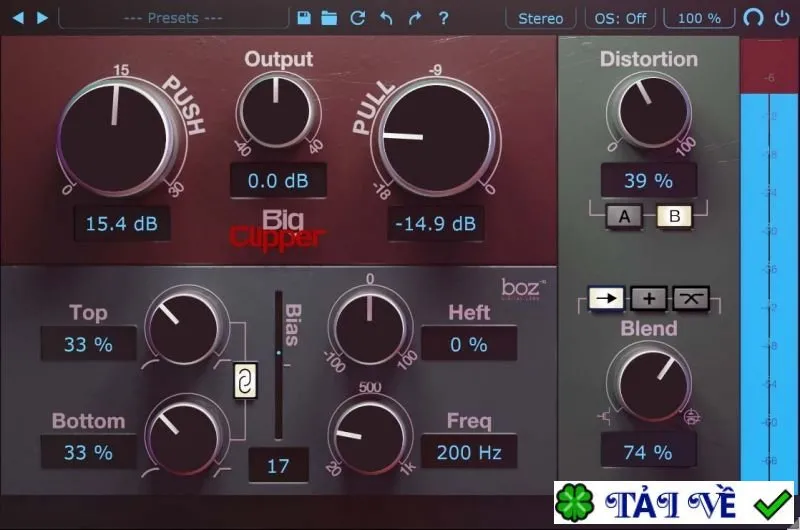Click the 15.4 dB push value field
Screen dimensions: 800x530
click(x=122, y=223)
